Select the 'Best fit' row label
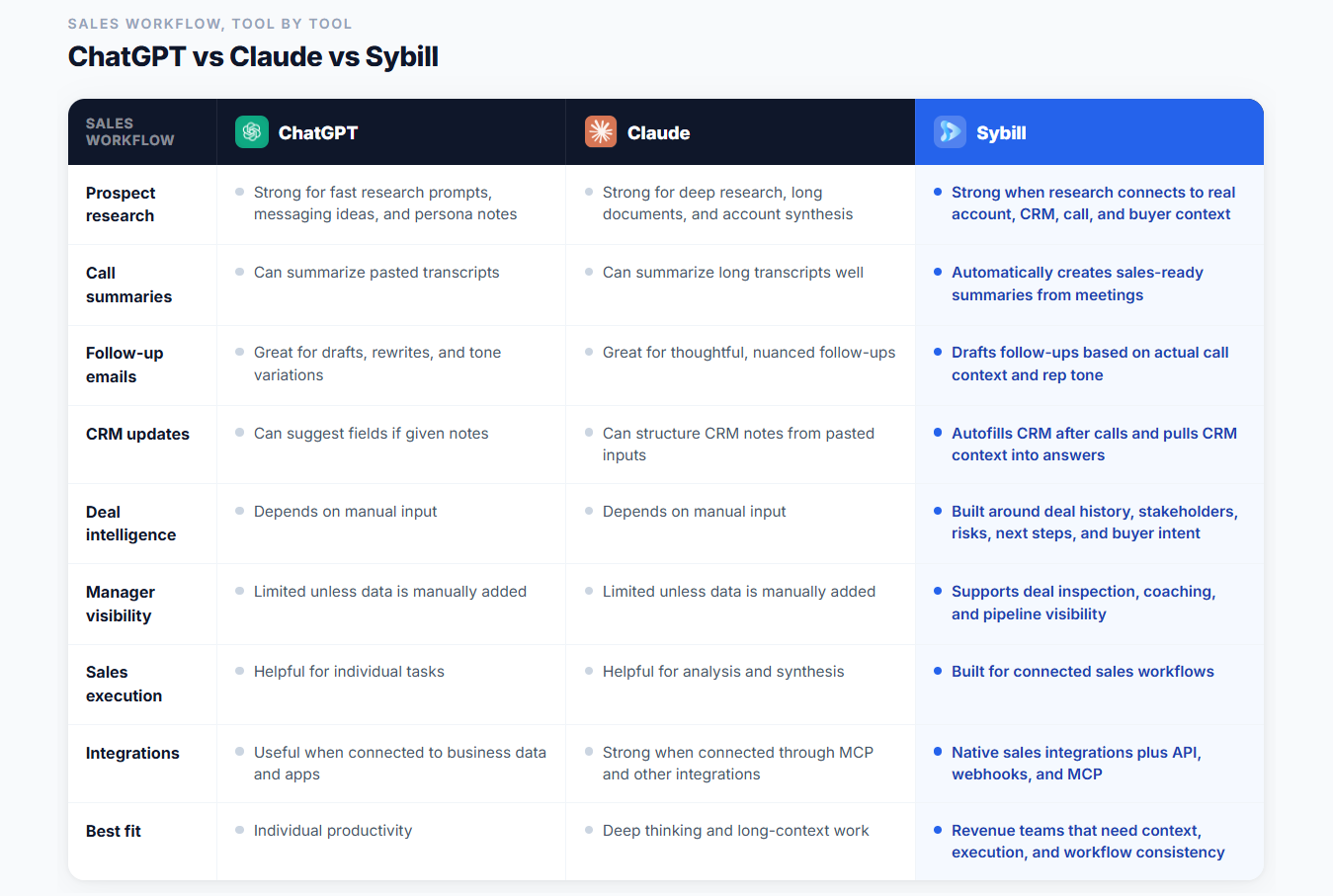 [113, 831]
